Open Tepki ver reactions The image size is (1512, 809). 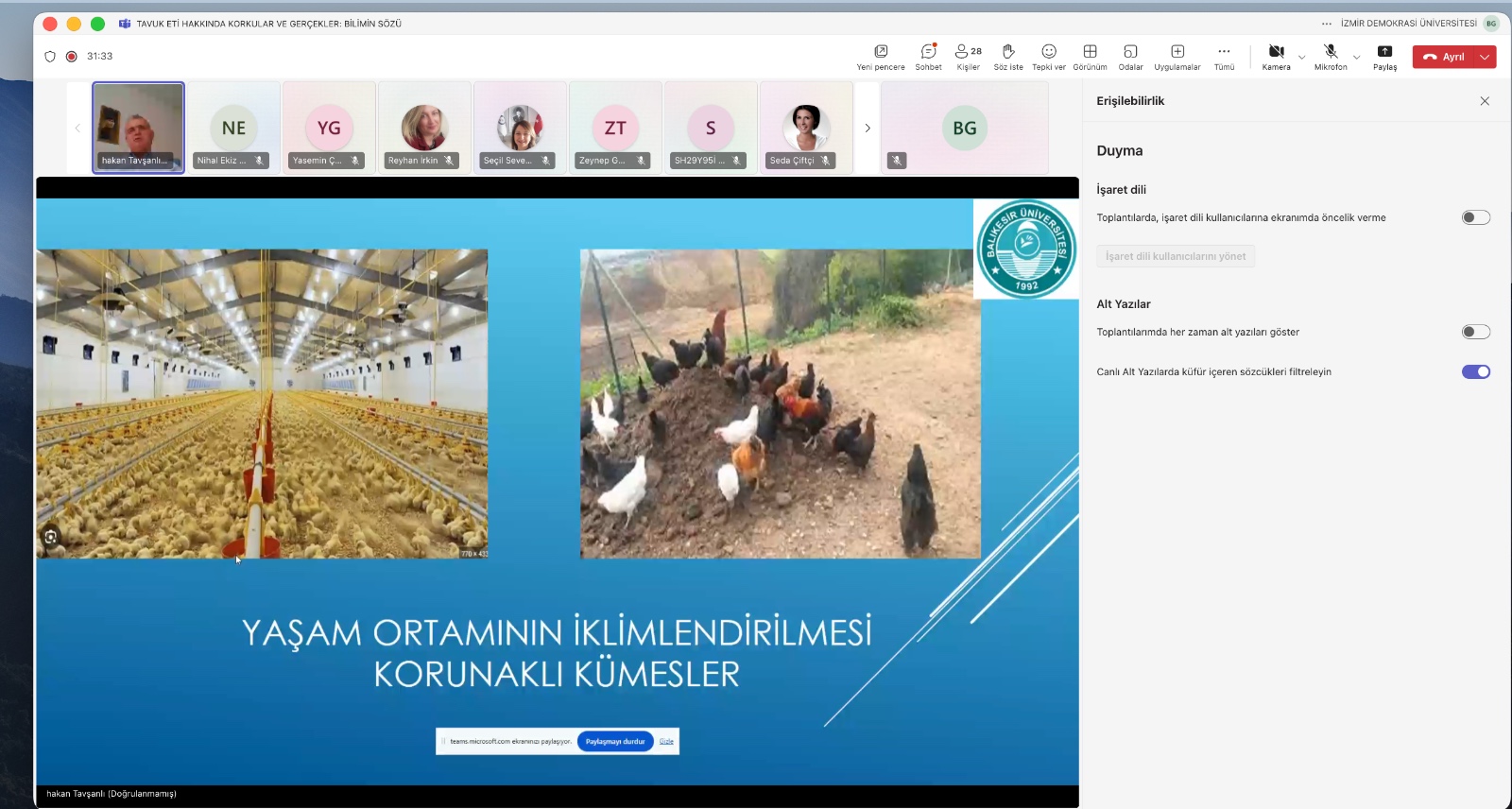coord(1049,57)
